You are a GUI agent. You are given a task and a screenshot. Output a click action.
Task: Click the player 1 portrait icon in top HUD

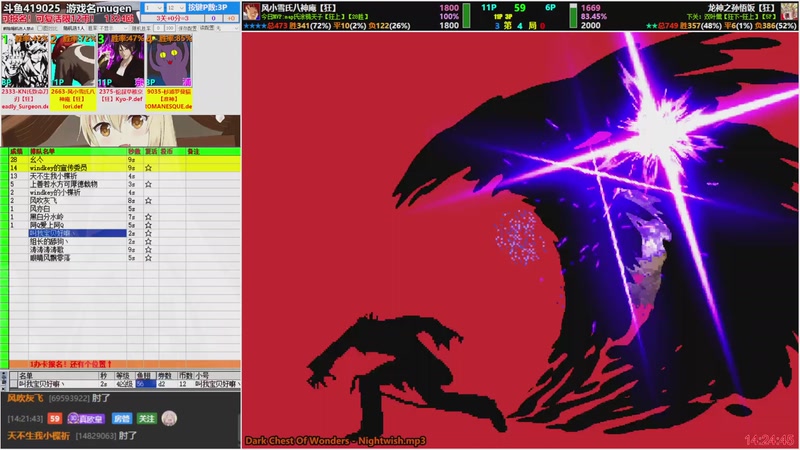pyautogui.click(x=251, y=11)
